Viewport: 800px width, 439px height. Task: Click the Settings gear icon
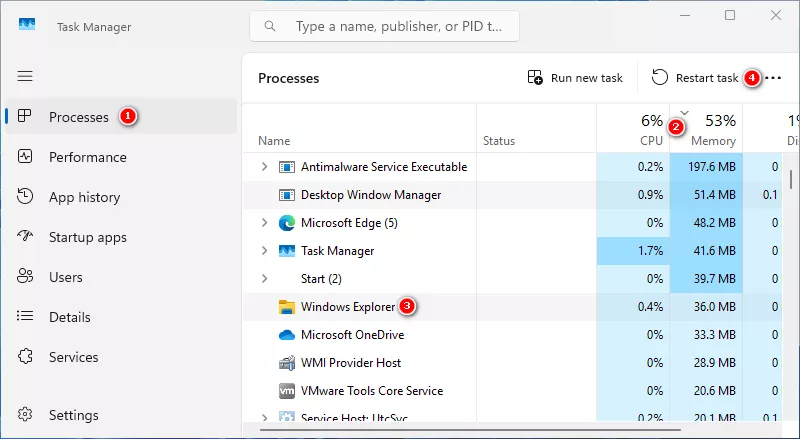[x=25, y=414]
